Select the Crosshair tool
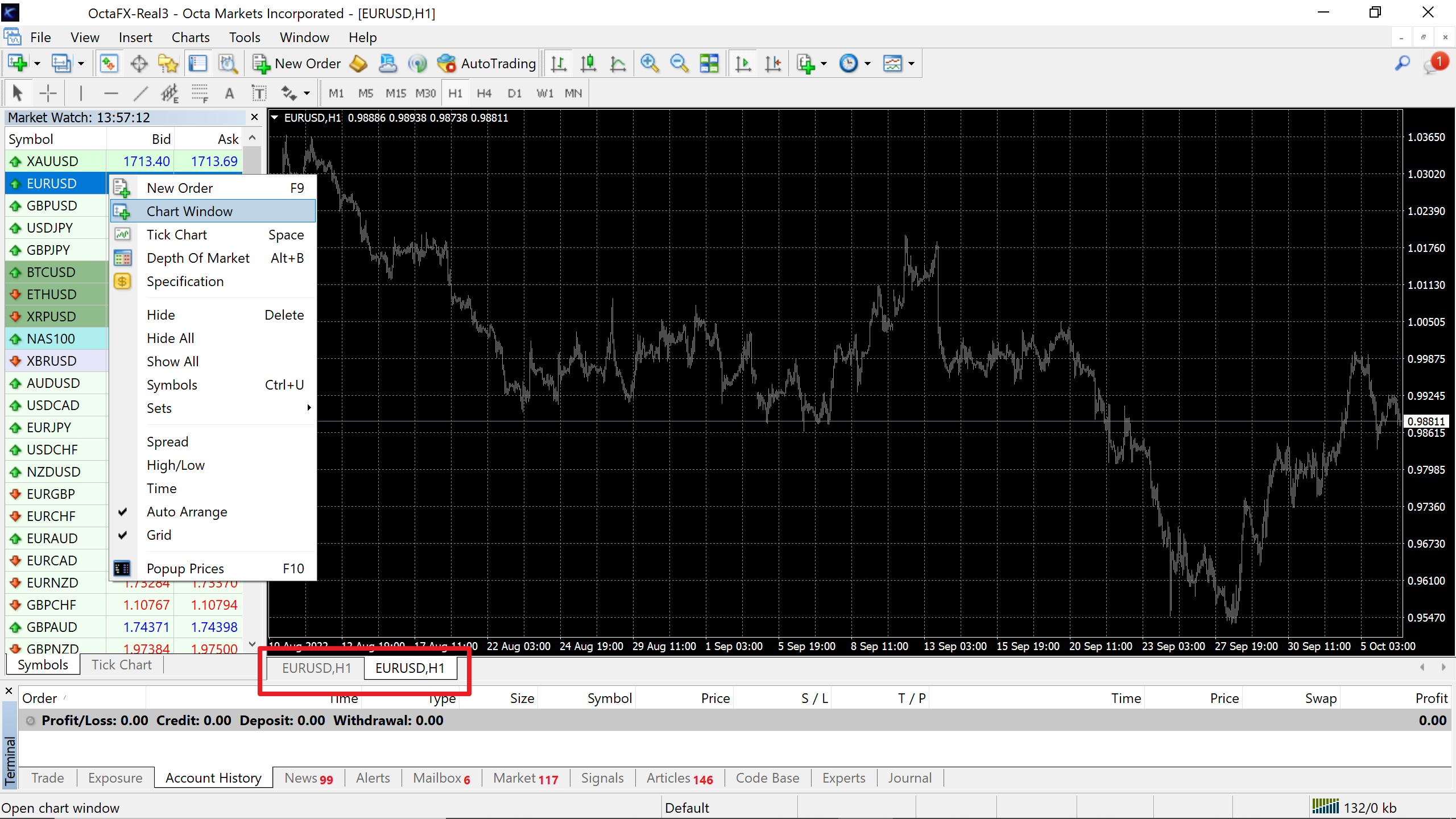The width and height of the screenshot is (1456, 819). tap(47, 93)
